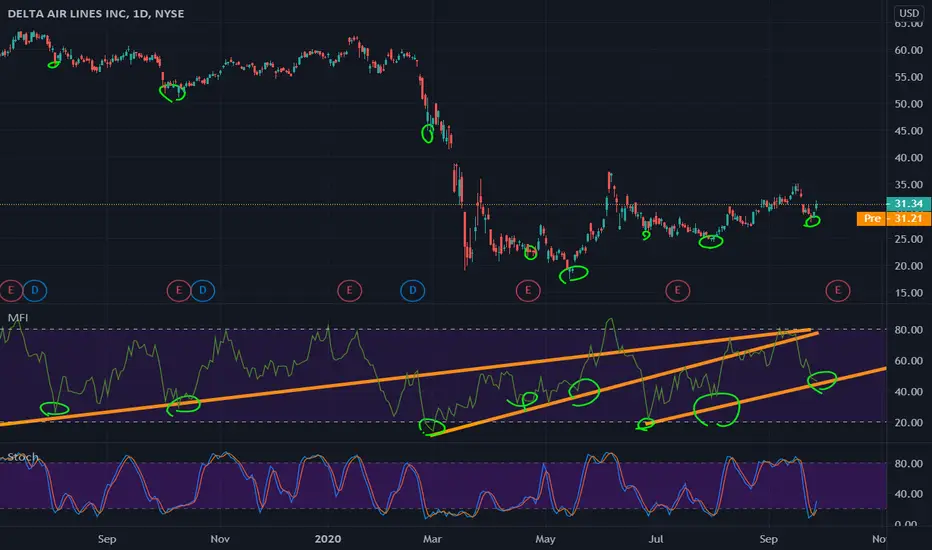The image size is (932, 550).
Task: Click the 20.00 level on MFI scale
Action: pyautogui.click(x=908, y=423)
